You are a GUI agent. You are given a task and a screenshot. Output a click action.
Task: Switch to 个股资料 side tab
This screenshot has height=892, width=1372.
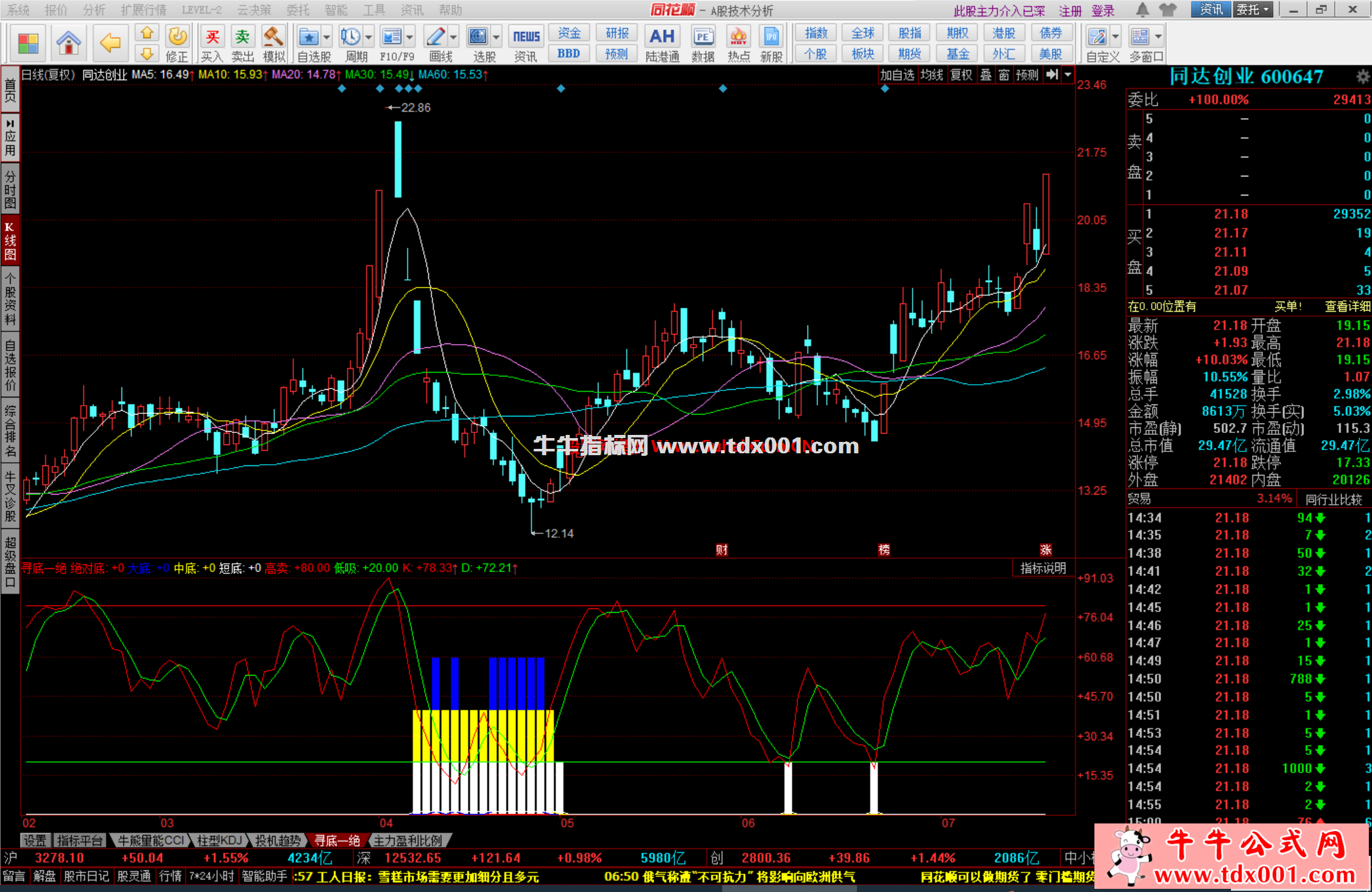(x=10, y=298)
